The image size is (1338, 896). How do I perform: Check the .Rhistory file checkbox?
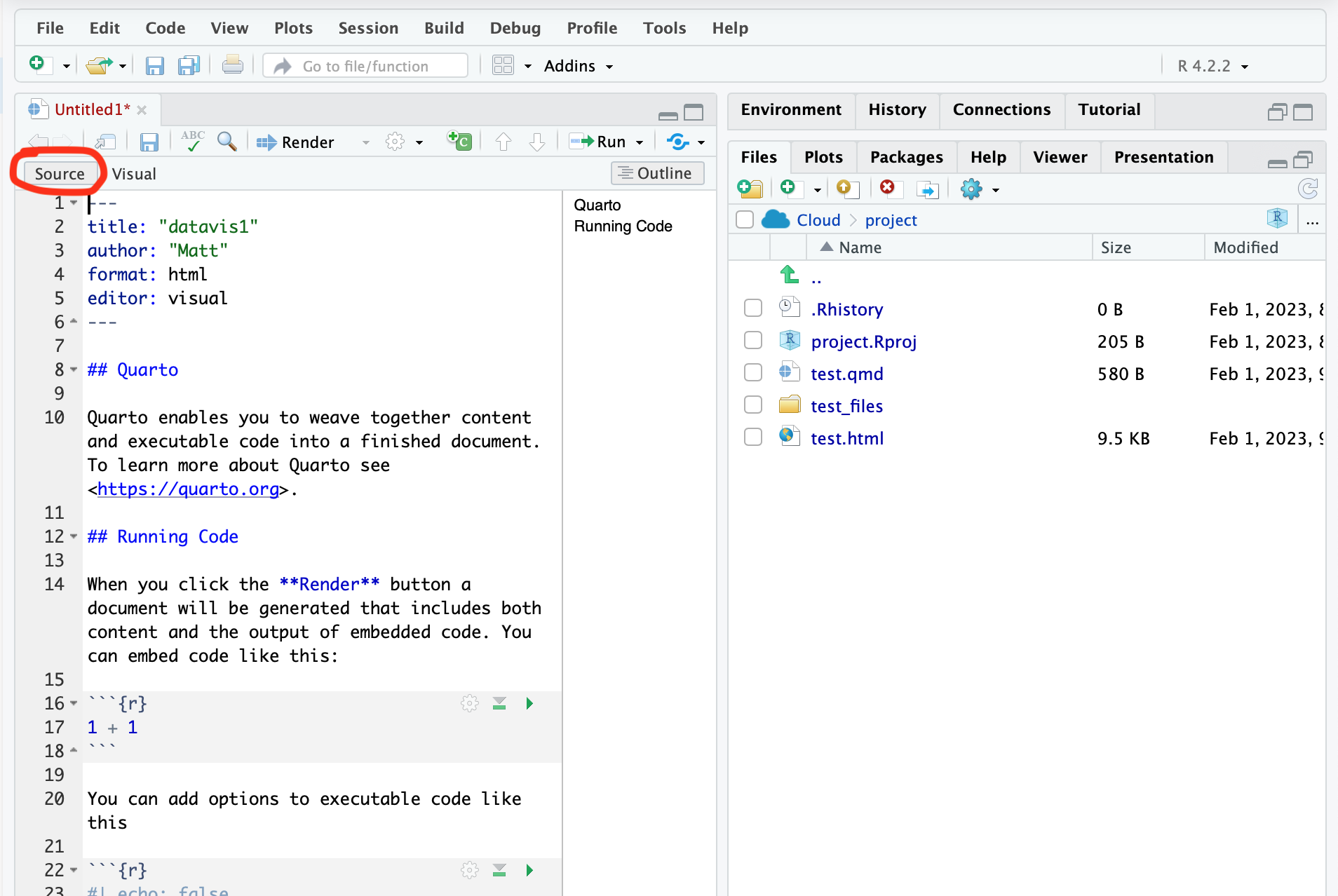(x=753, y=308)
